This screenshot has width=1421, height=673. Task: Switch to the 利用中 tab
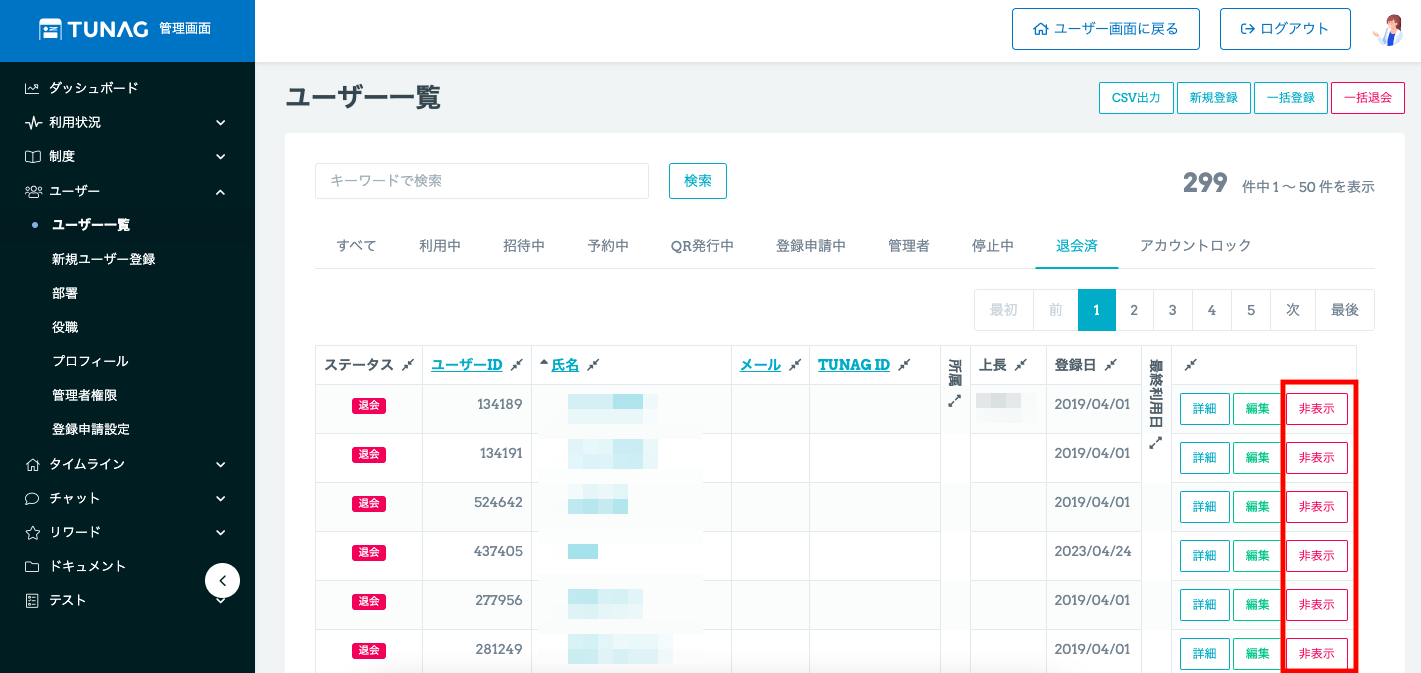click(x=440, y=246)
